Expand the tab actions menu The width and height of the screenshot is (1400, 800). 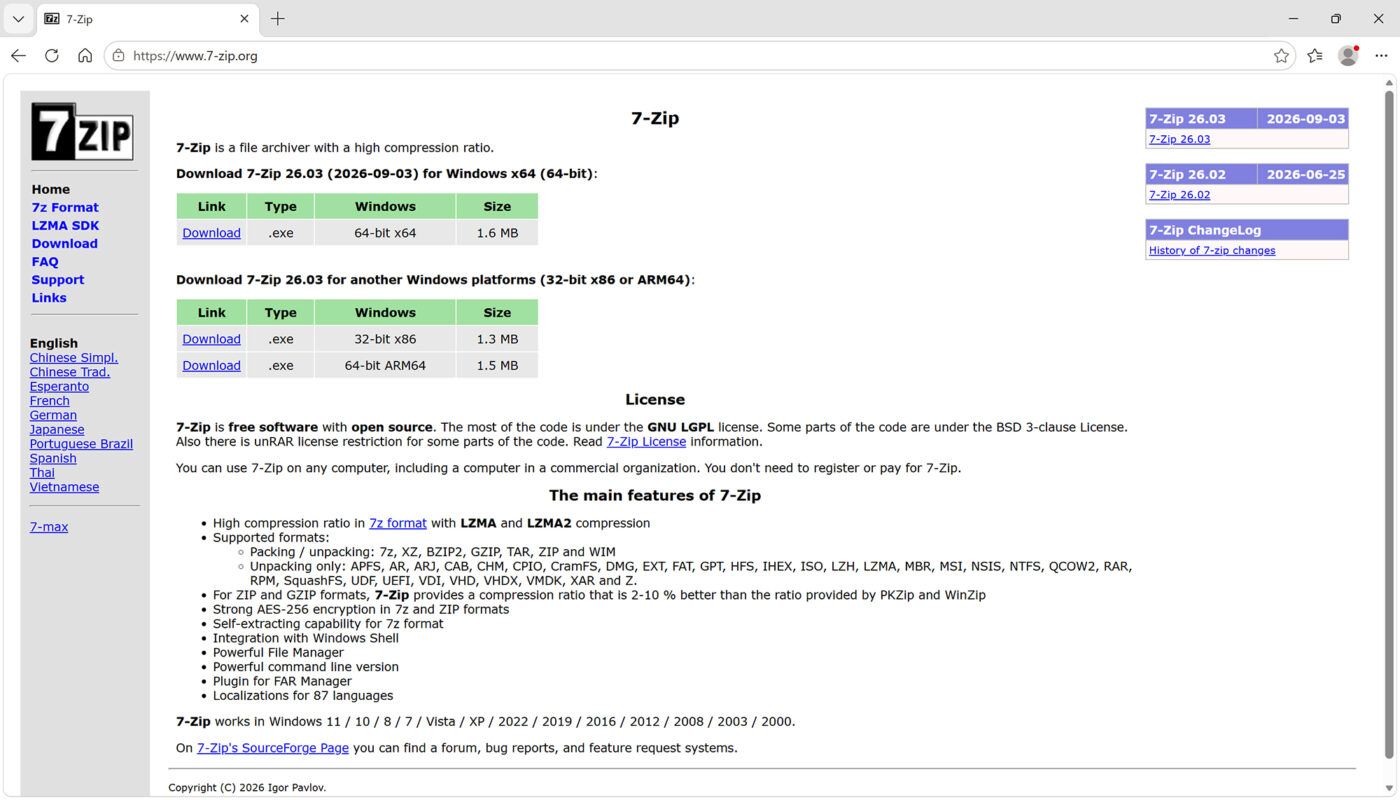tap(18, 19)
